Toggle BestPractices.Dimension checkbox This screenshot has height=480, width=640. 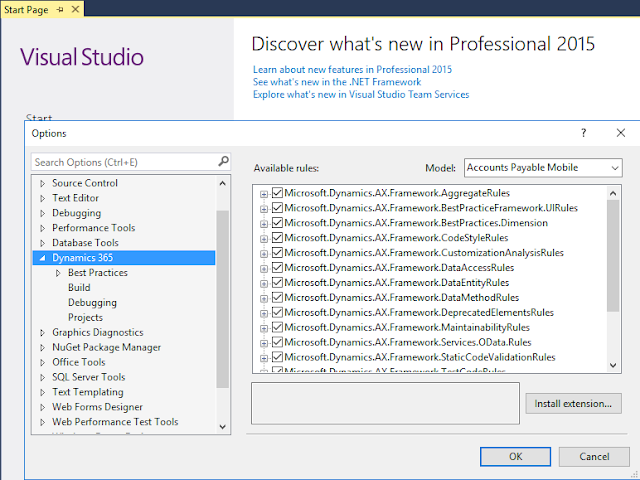[x=278, y=222]
